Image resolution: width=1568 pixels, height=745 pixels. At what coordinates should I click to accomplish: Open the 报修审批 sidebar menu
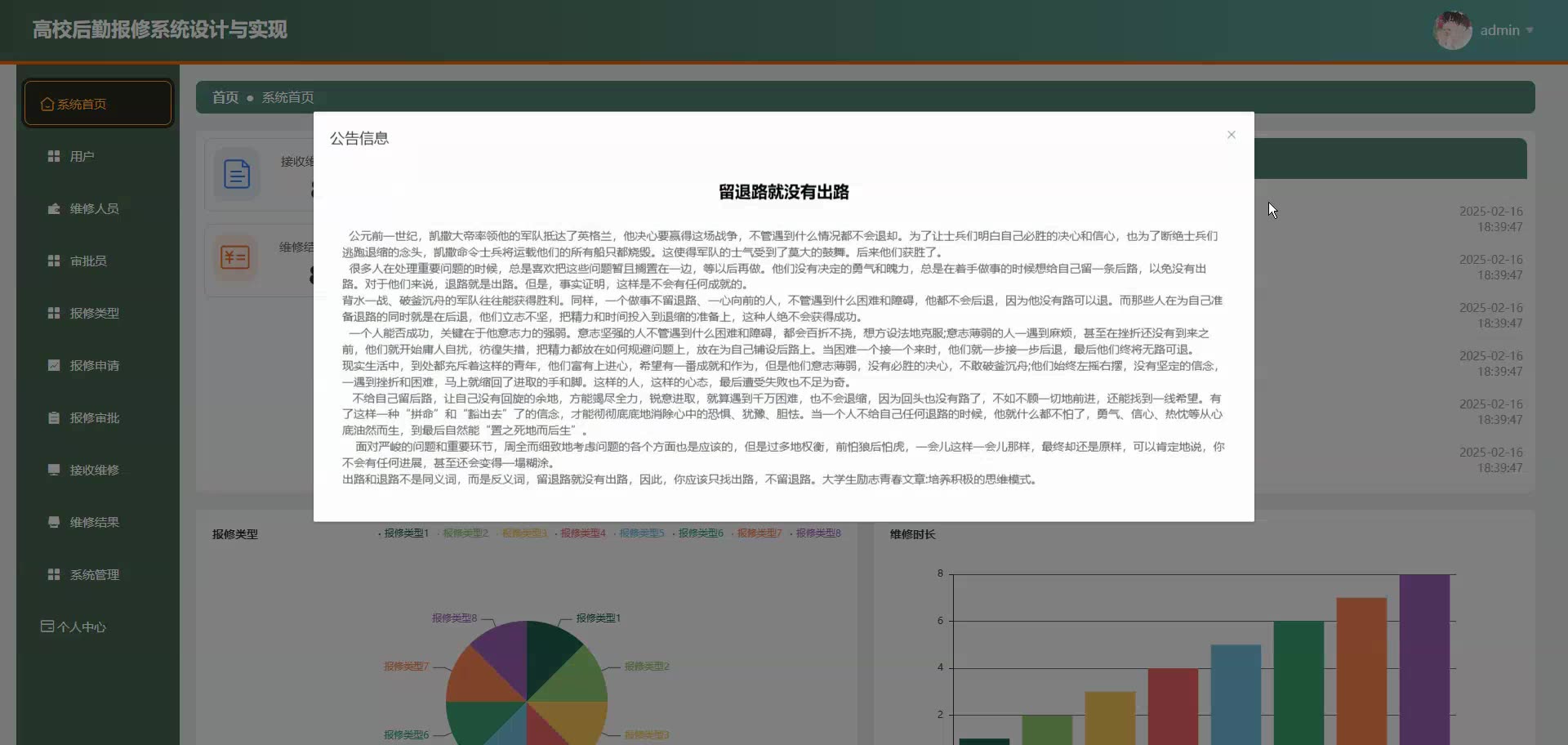point(98,417)
